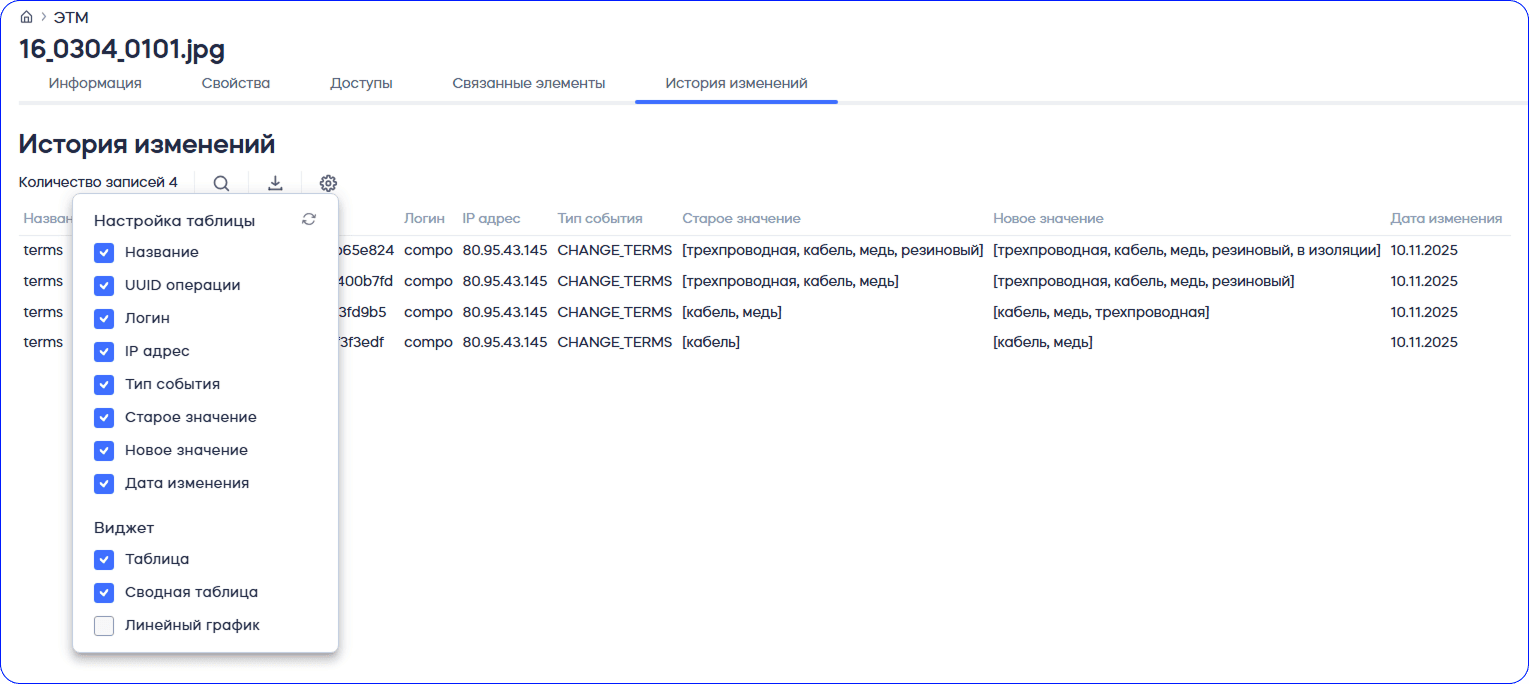Viewport: 1529px width, 684px height.
Task: Open the Информация tab
Action: click(x=95, y=83)
